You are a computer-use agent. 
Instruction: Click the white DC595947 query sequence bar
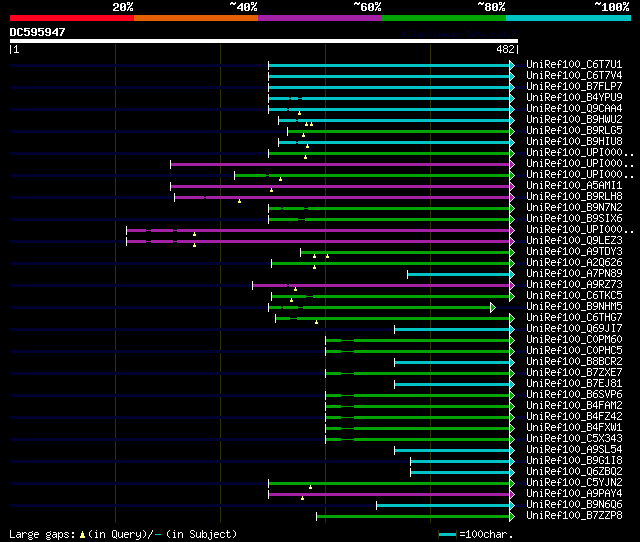[264, 41]
